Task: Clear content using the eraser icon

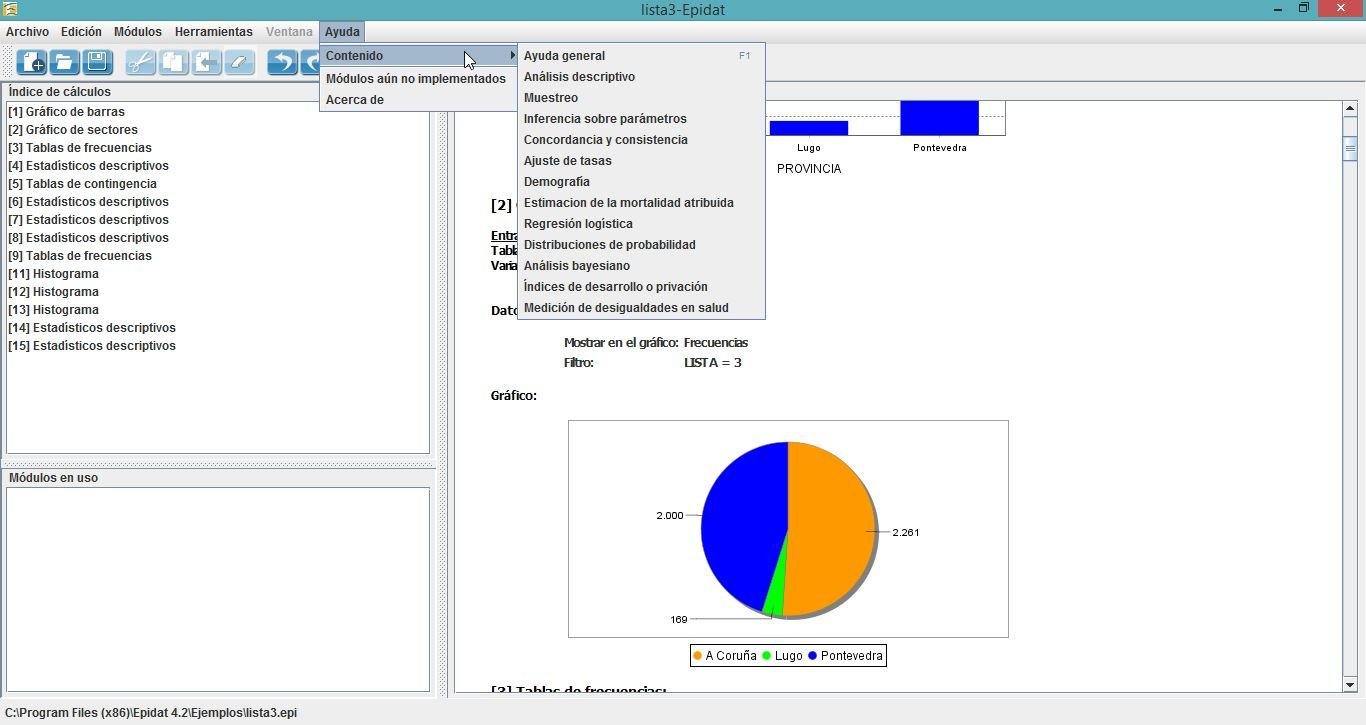Action: (237, 62)
